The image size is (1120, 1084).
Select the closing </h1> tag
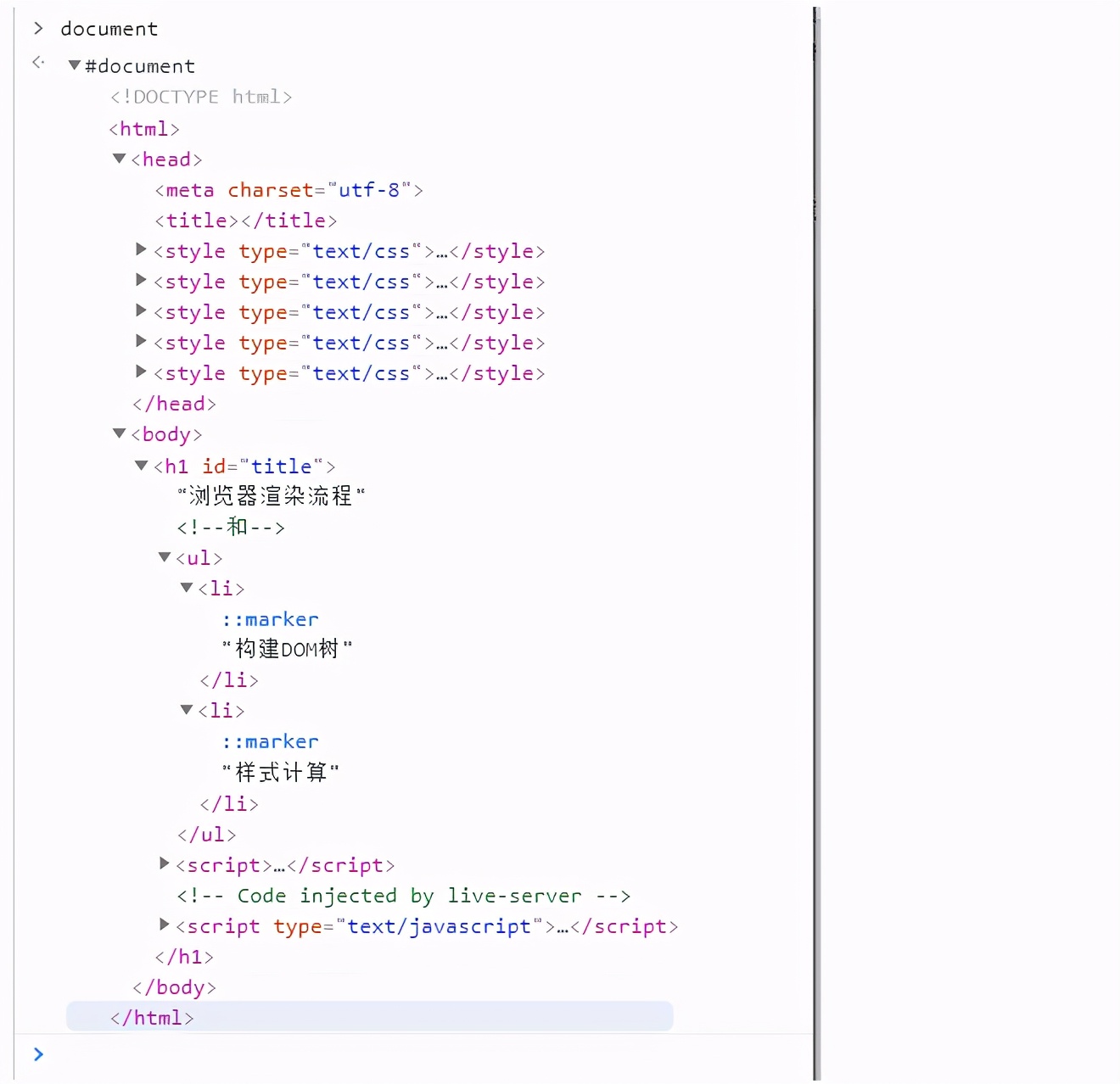tap(184, 957)
